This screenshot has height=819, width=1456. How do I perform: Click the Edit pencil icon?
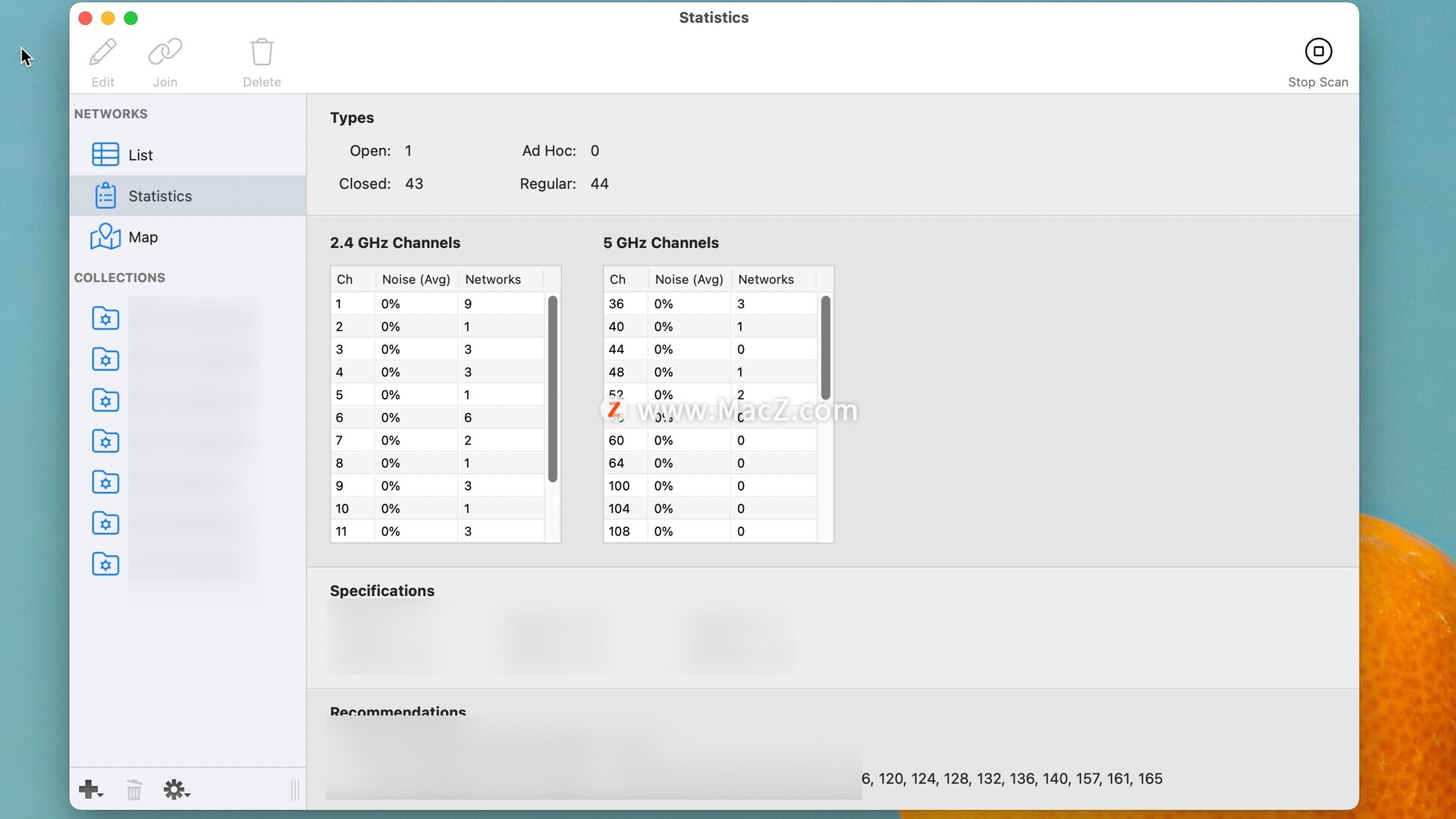tap(102, 52)
